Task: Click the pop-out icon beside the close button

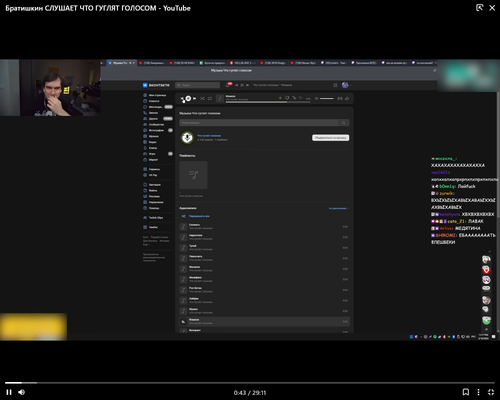Action: [479, 8]
